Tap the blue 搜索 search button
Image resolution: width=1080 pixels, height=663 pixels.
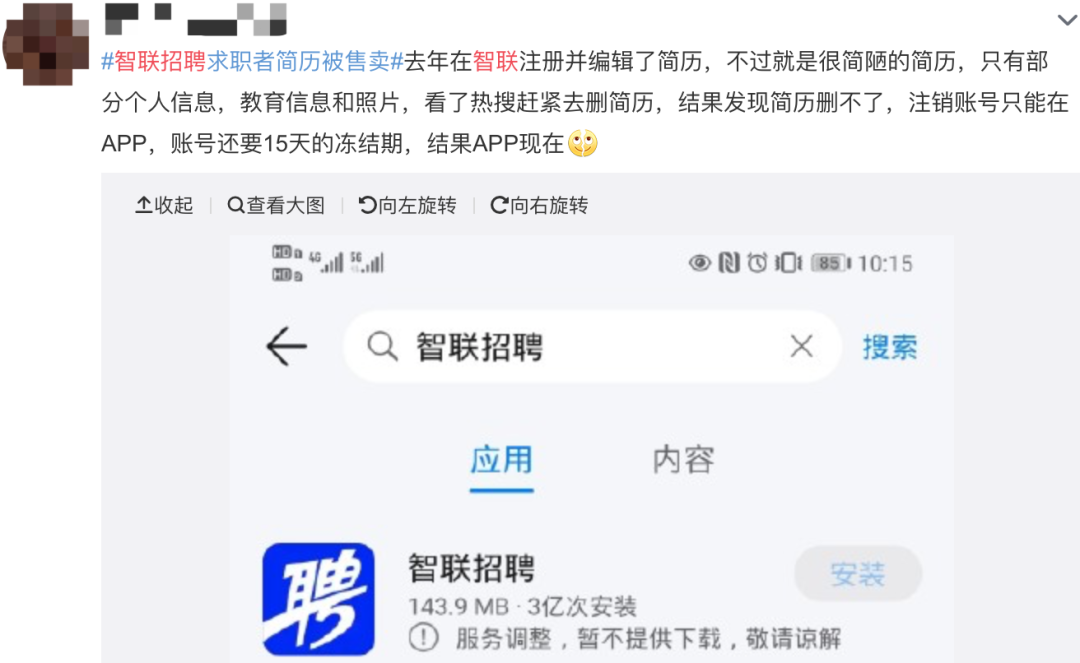[x=890, y=347]
